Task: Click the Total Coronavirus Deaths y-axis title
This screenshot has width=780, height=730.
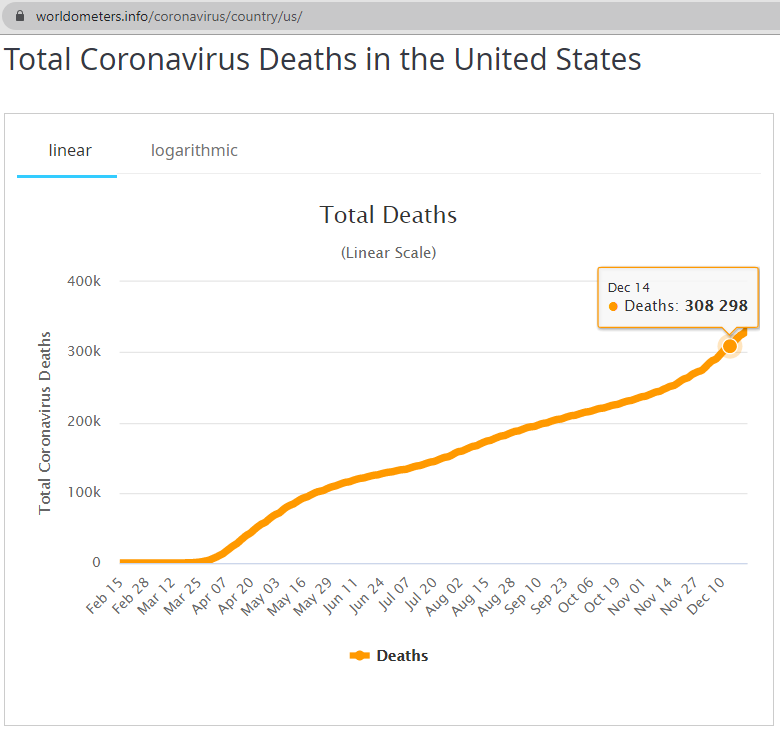Action: [45, 422]
